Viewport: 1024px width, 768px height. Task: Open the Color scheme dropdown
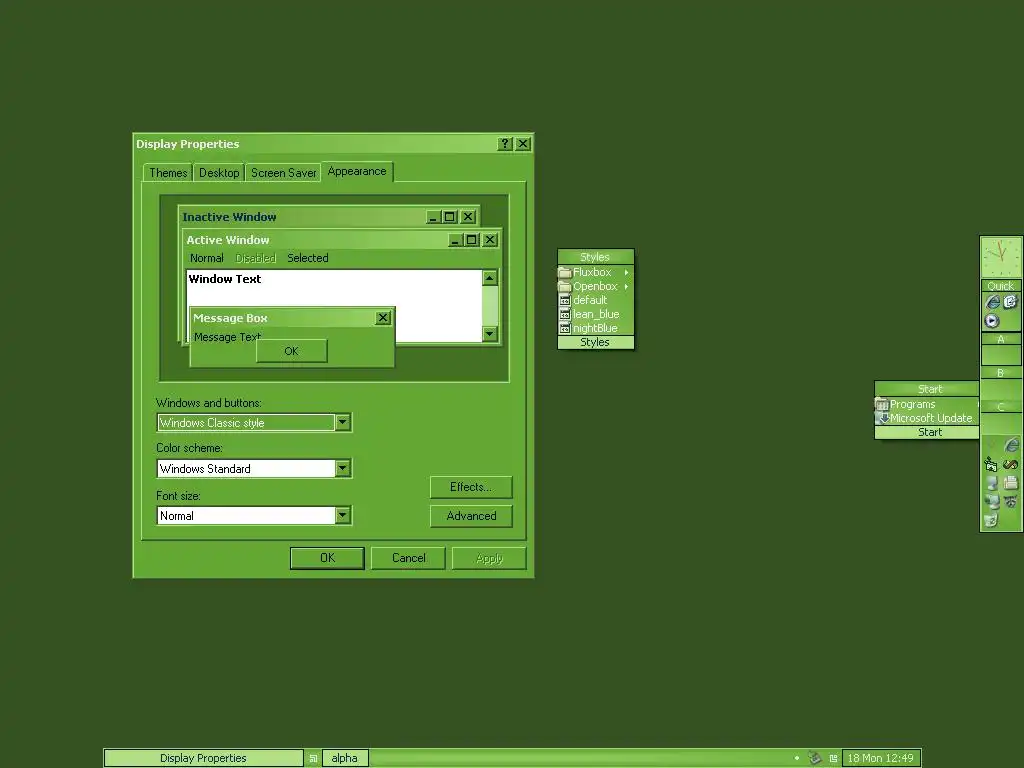click(343, 468)
